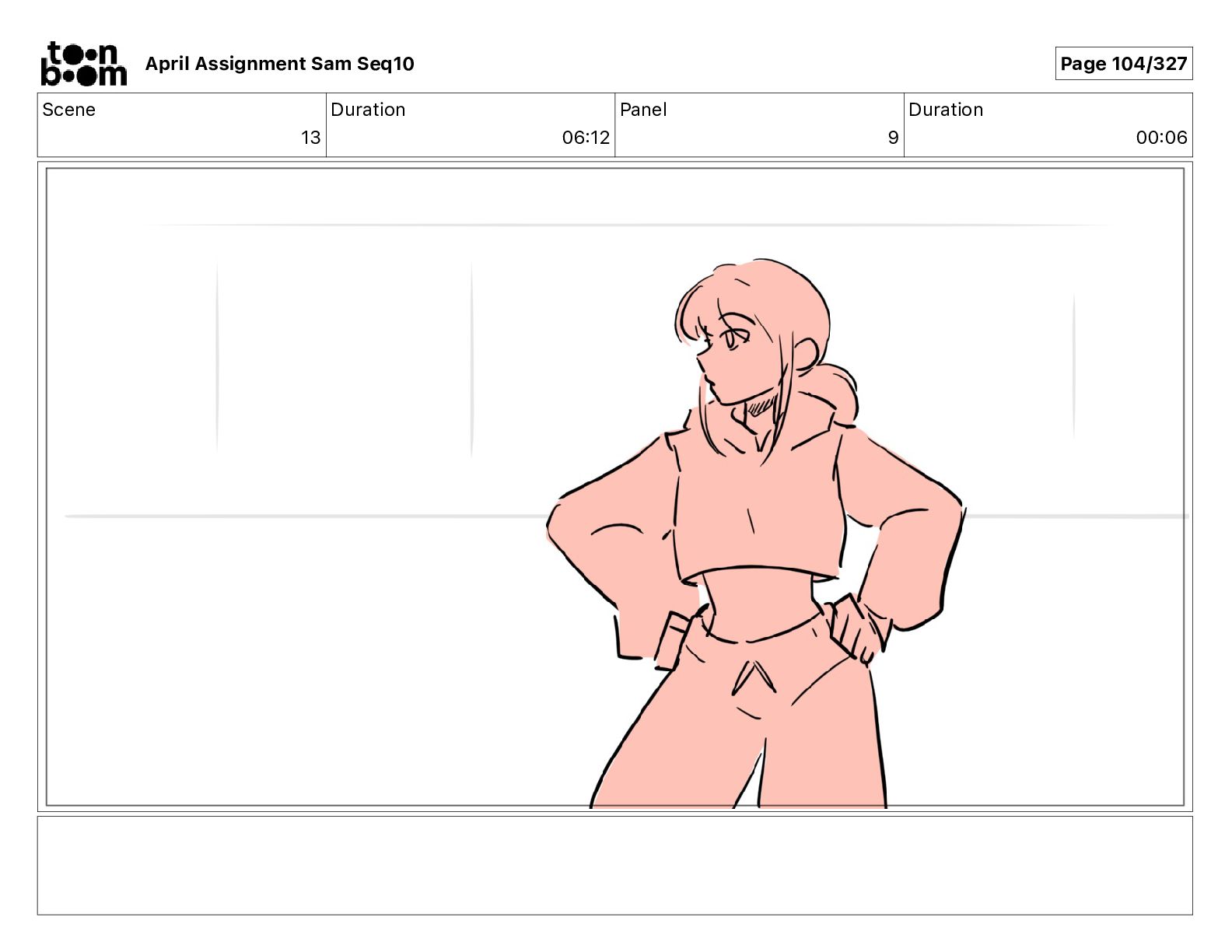Select the title 'April Assignment Sam Seq10'
The height and width of the screenshot is (952, 1232).
279,64
